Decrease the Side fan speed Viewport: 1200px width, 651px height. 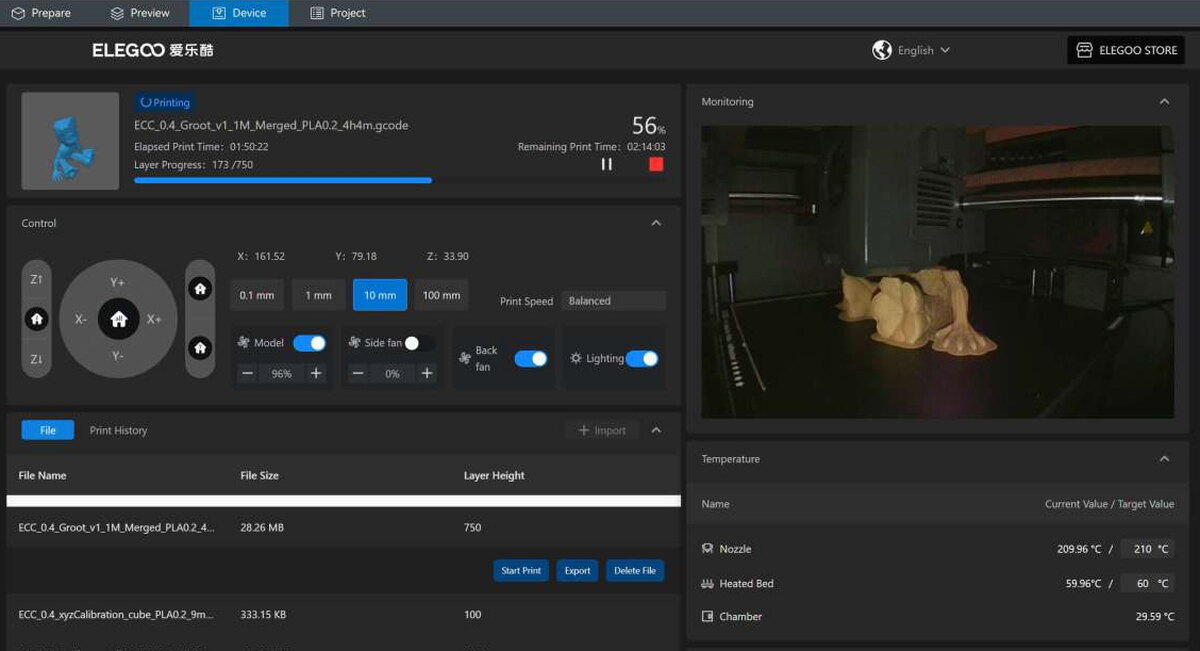(358, 373)
